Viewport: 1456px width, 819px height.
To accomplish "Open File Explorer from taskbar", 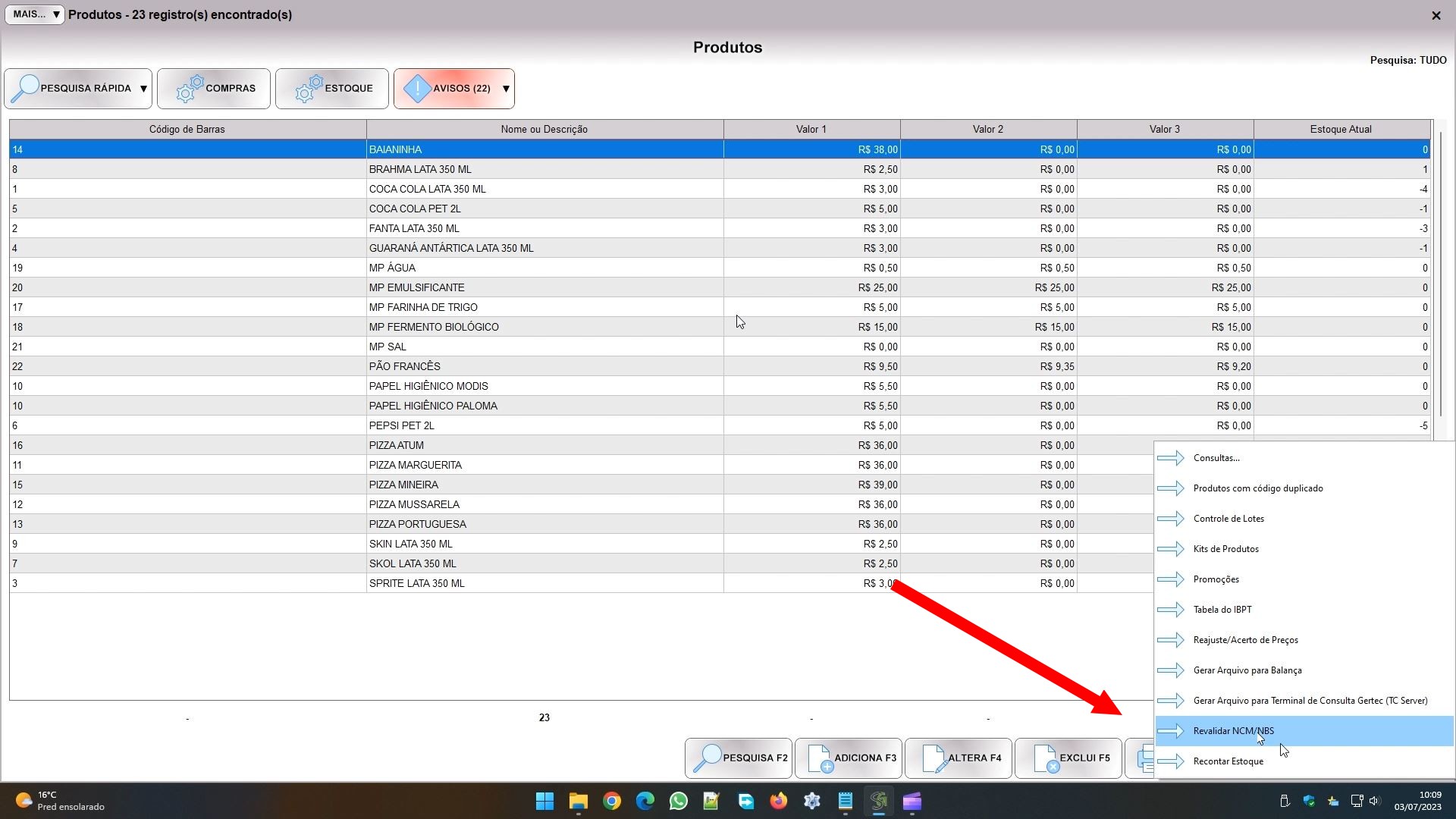I will point(579,802).
